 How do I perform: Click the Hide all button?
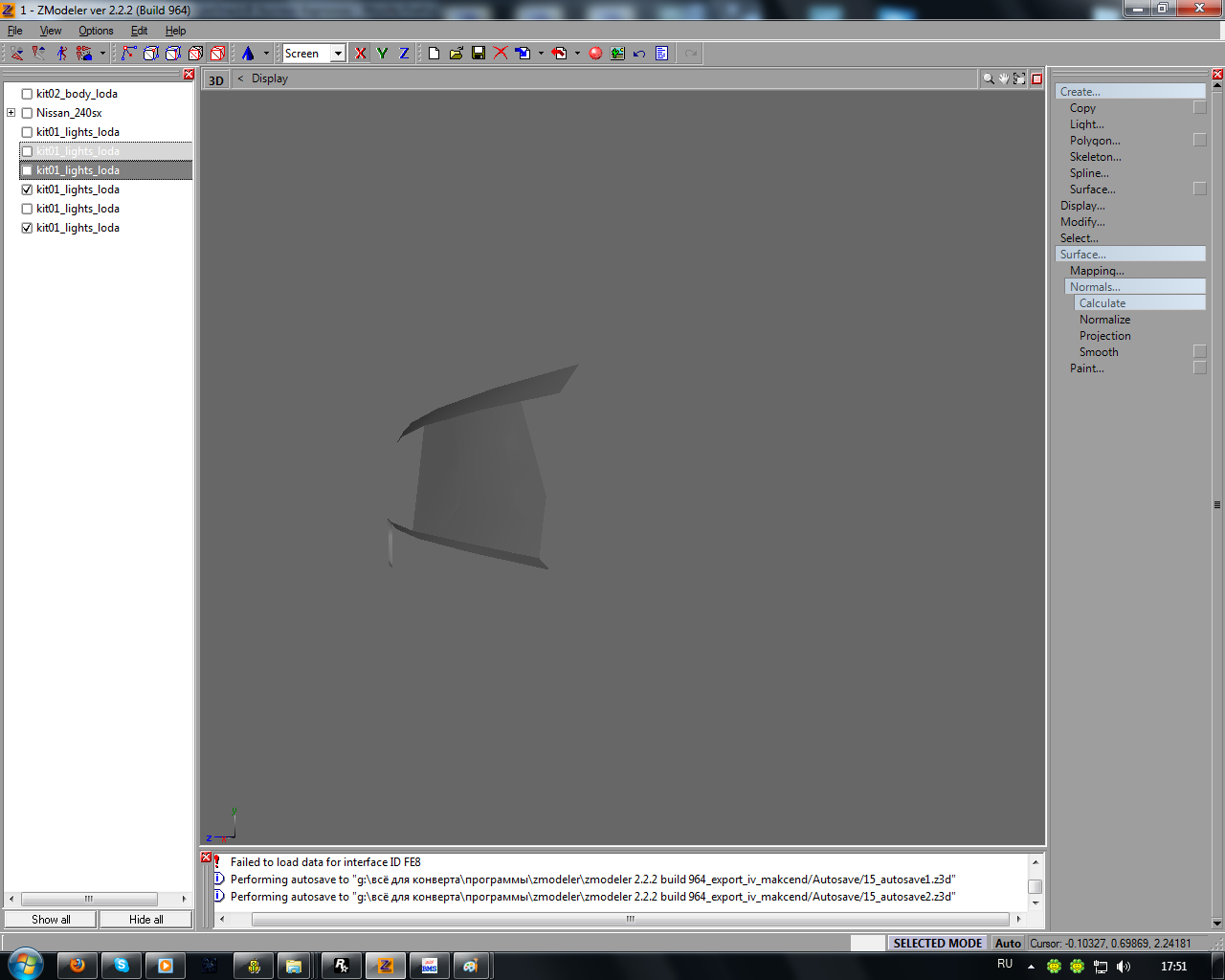click(x=146, y=920)
